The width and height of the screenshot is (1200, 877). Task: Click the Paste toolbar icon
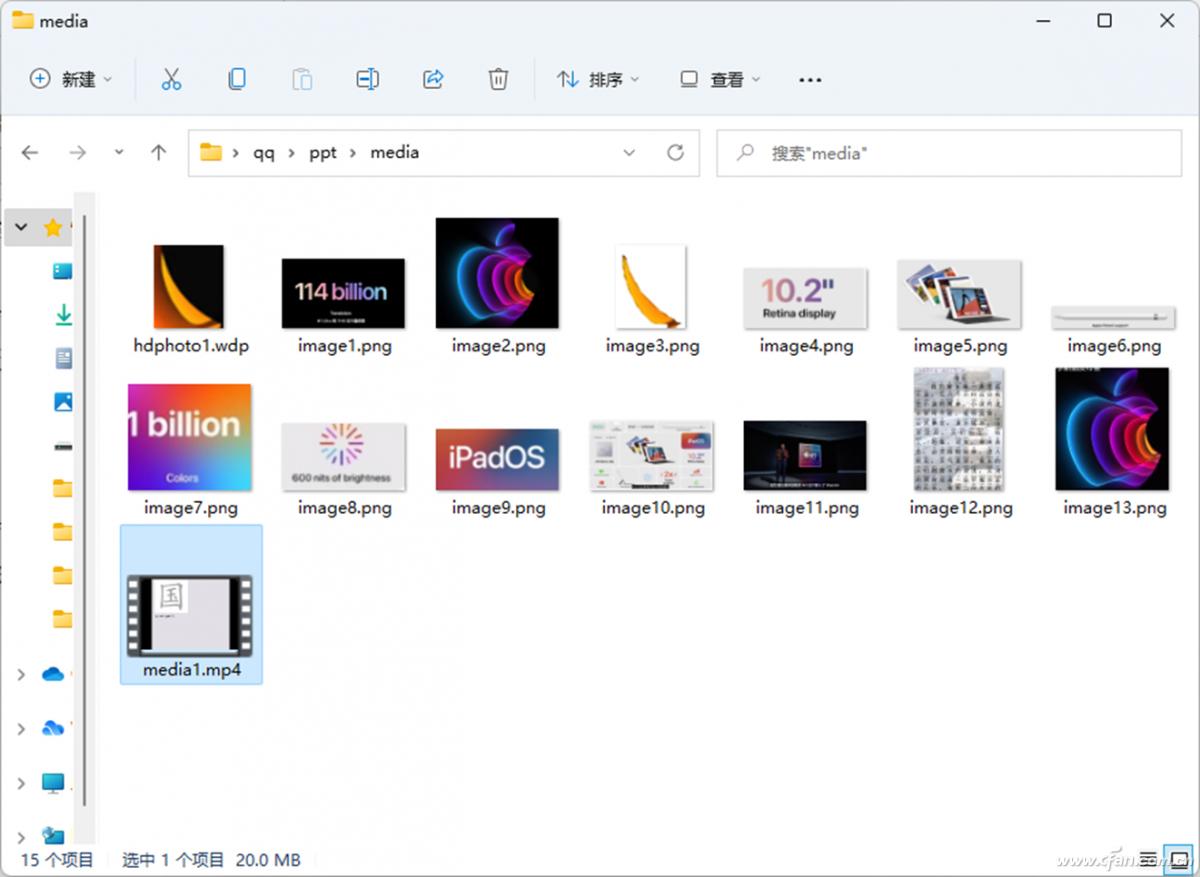tap(302, 79)
